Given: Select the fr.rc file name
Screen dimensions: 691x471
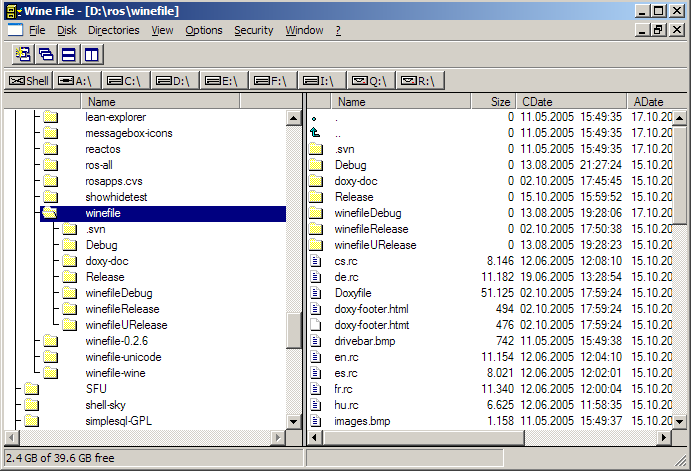Looking at the screenshot, I should [x=343, y=389].
